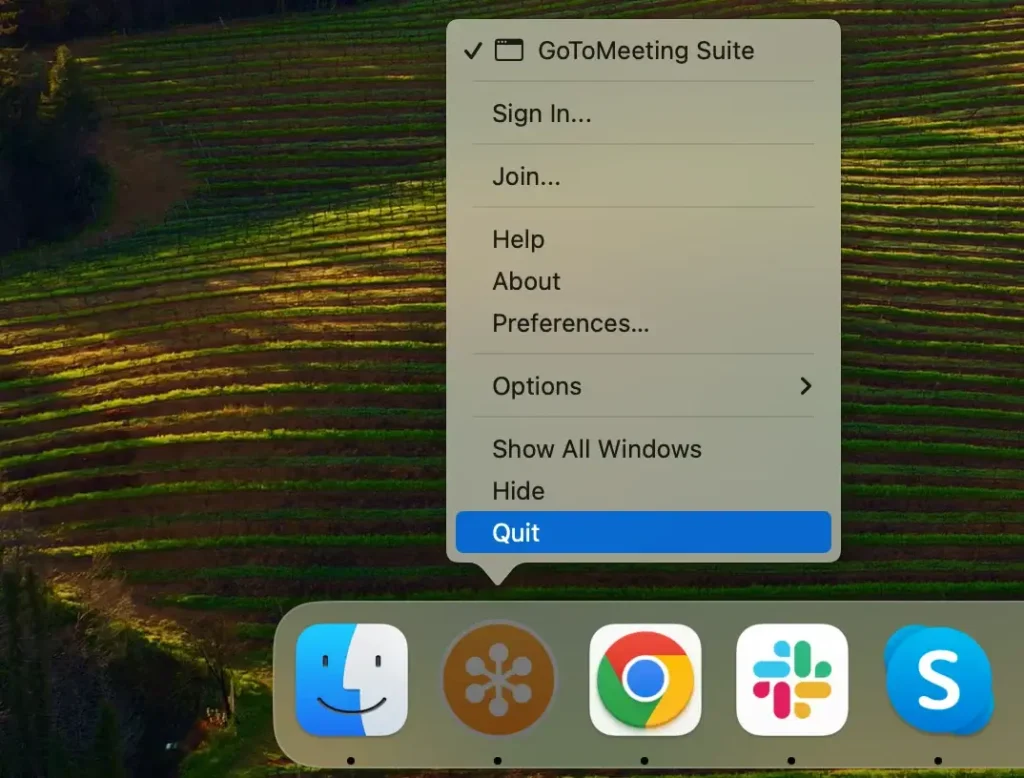Choose Show All Windows
The width and height of the screenshot is (1024, 778).
pos(643,449)
